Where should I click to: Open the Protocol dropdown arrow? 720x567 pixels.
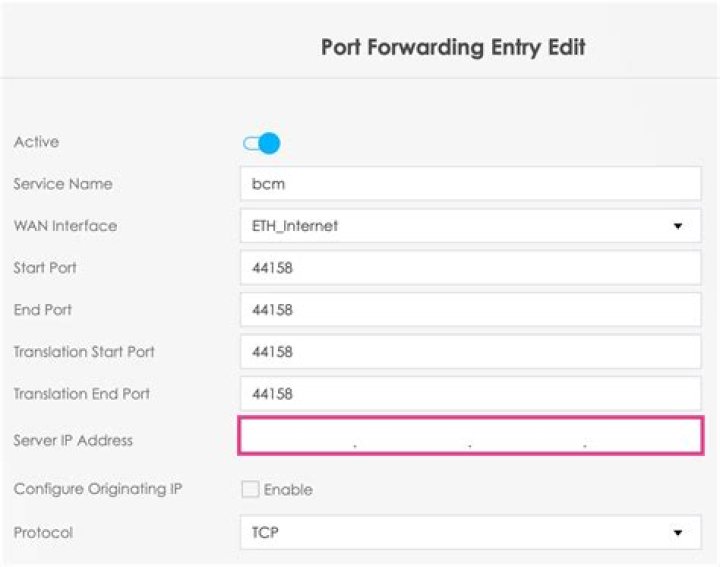pyautogui.click(x=678, y=533)
